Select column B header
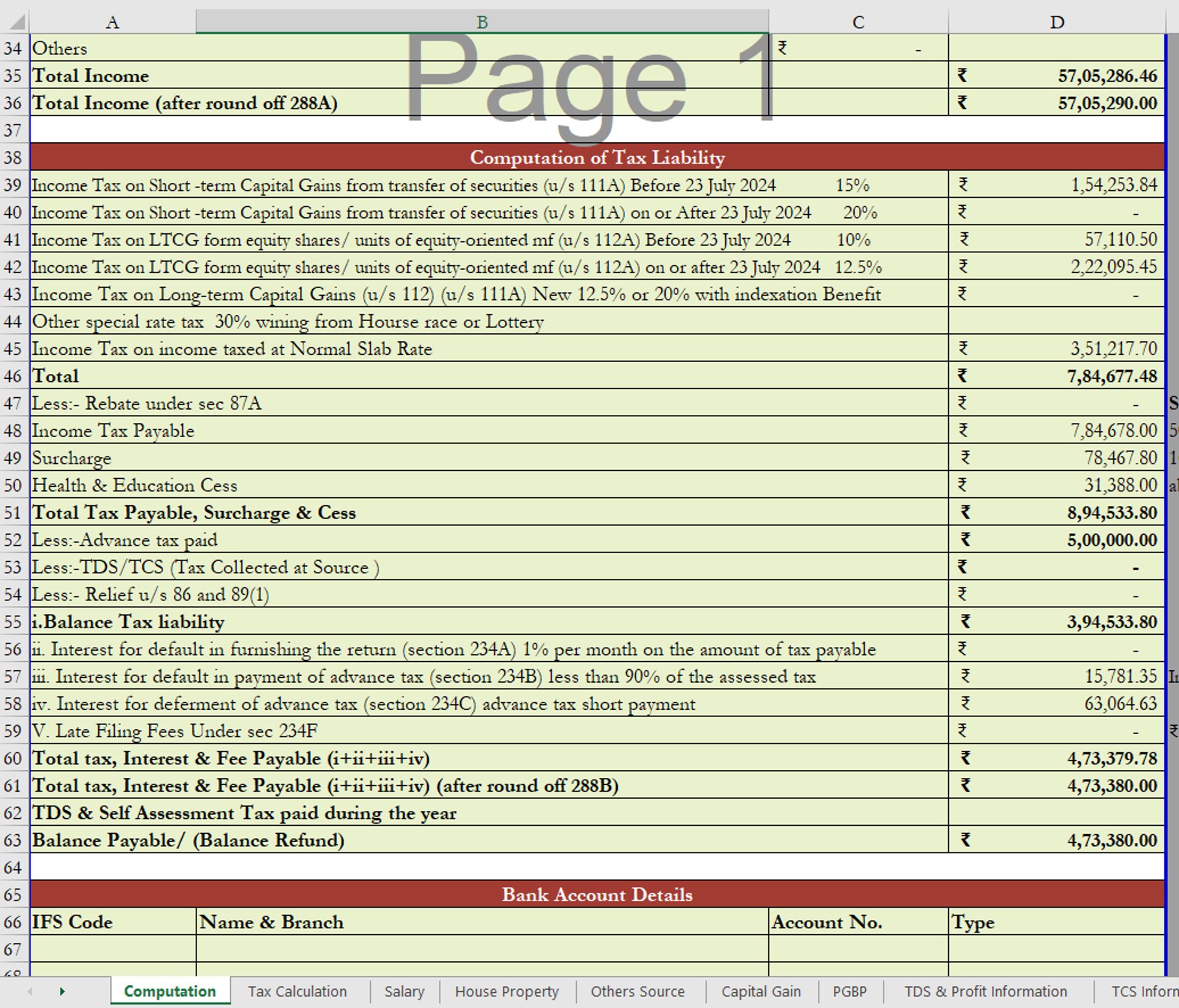 click(482, 23)
